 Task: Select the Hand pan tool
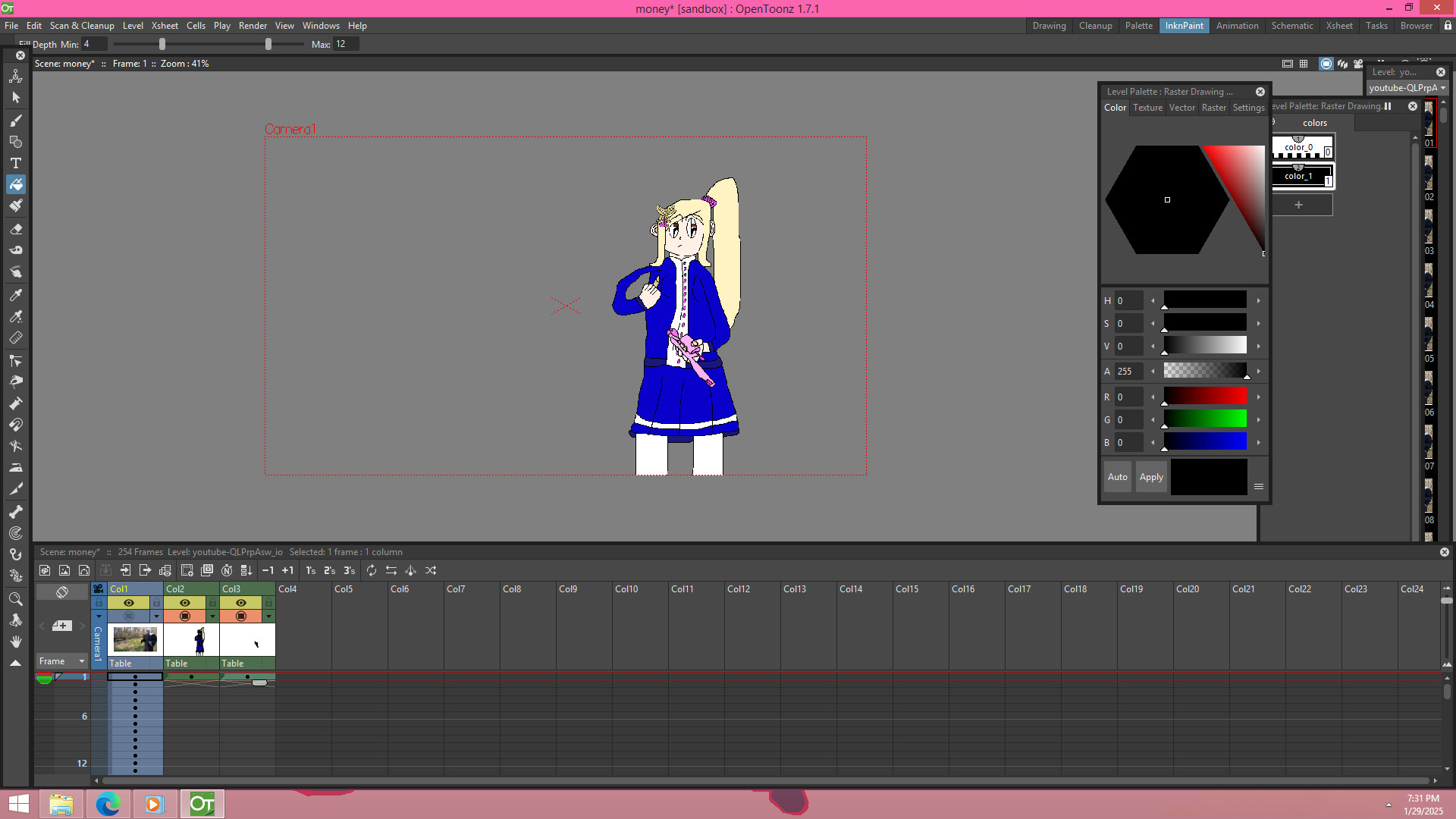point(15,642)
